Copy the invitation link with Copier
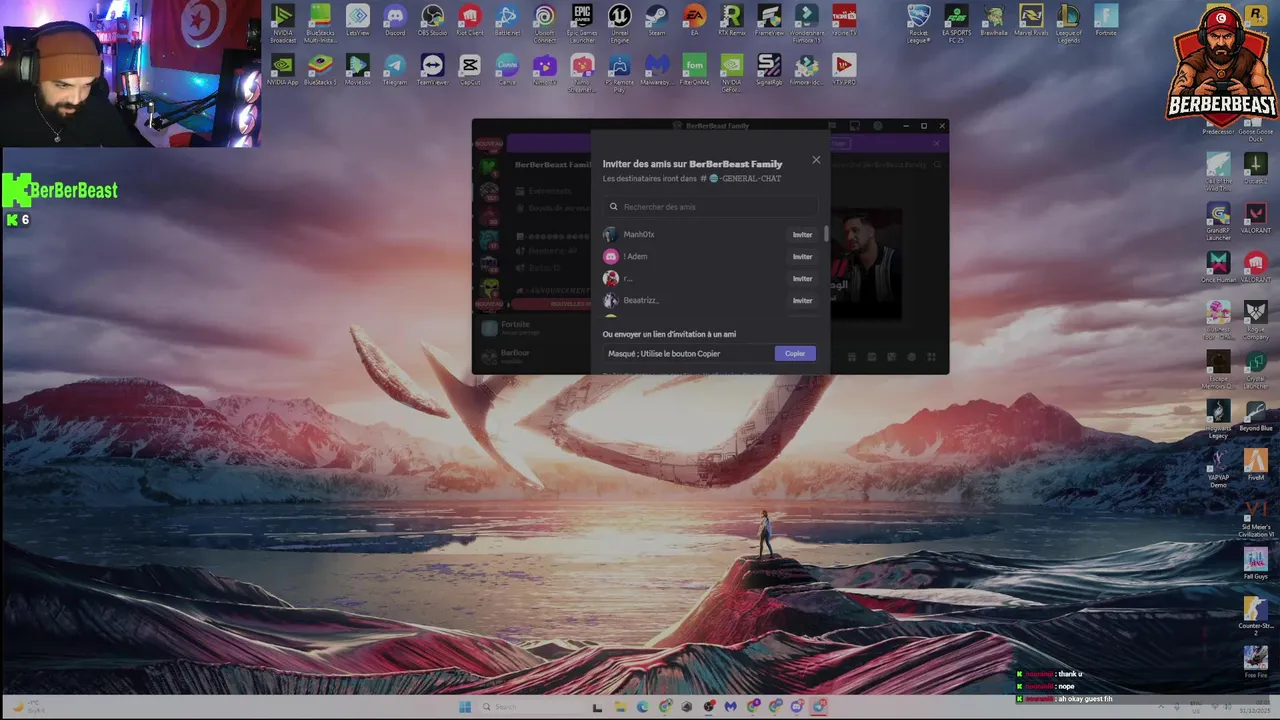 (795, 353)
